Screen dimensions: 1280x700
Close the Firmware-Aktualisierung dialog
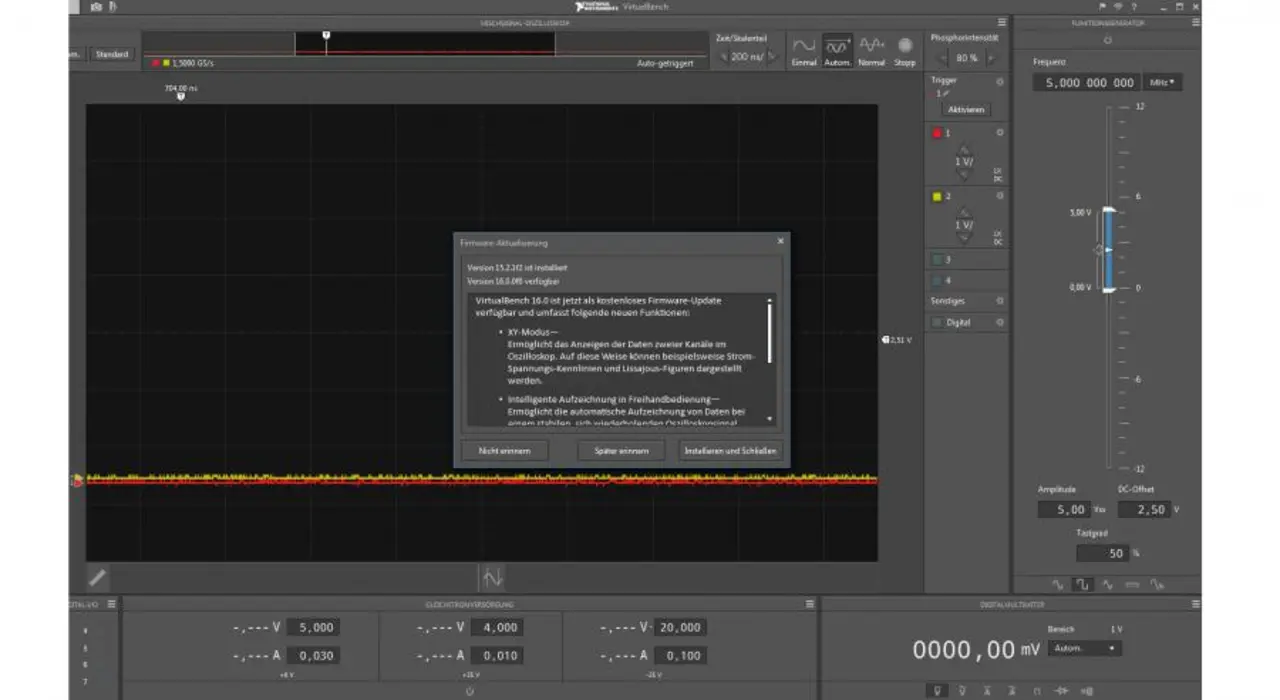[780, 241]
